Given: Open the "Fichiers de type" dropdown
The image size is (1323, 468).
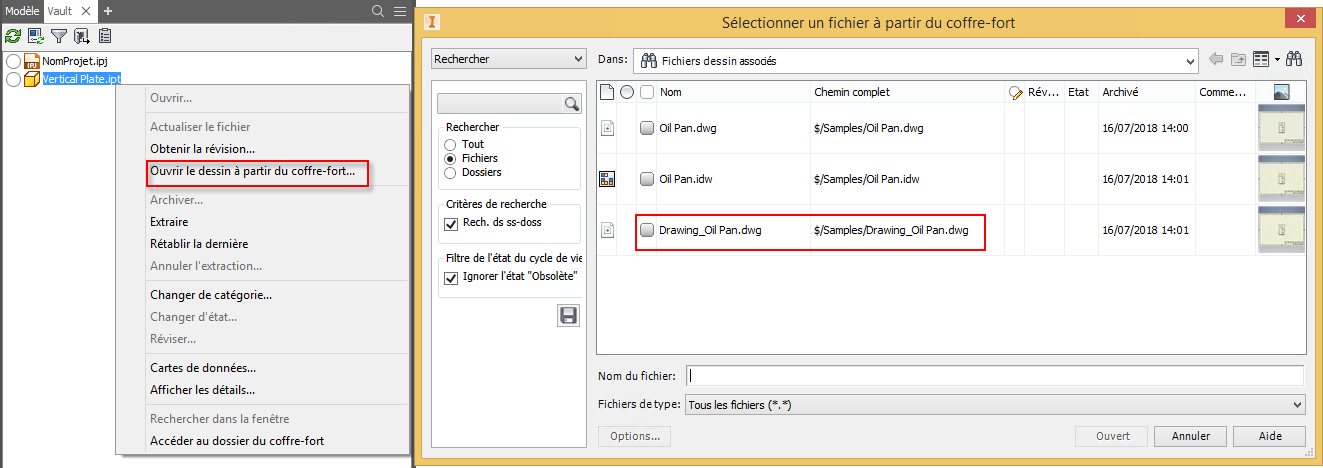Looking at the screenshot, I should coord(1298,405).
